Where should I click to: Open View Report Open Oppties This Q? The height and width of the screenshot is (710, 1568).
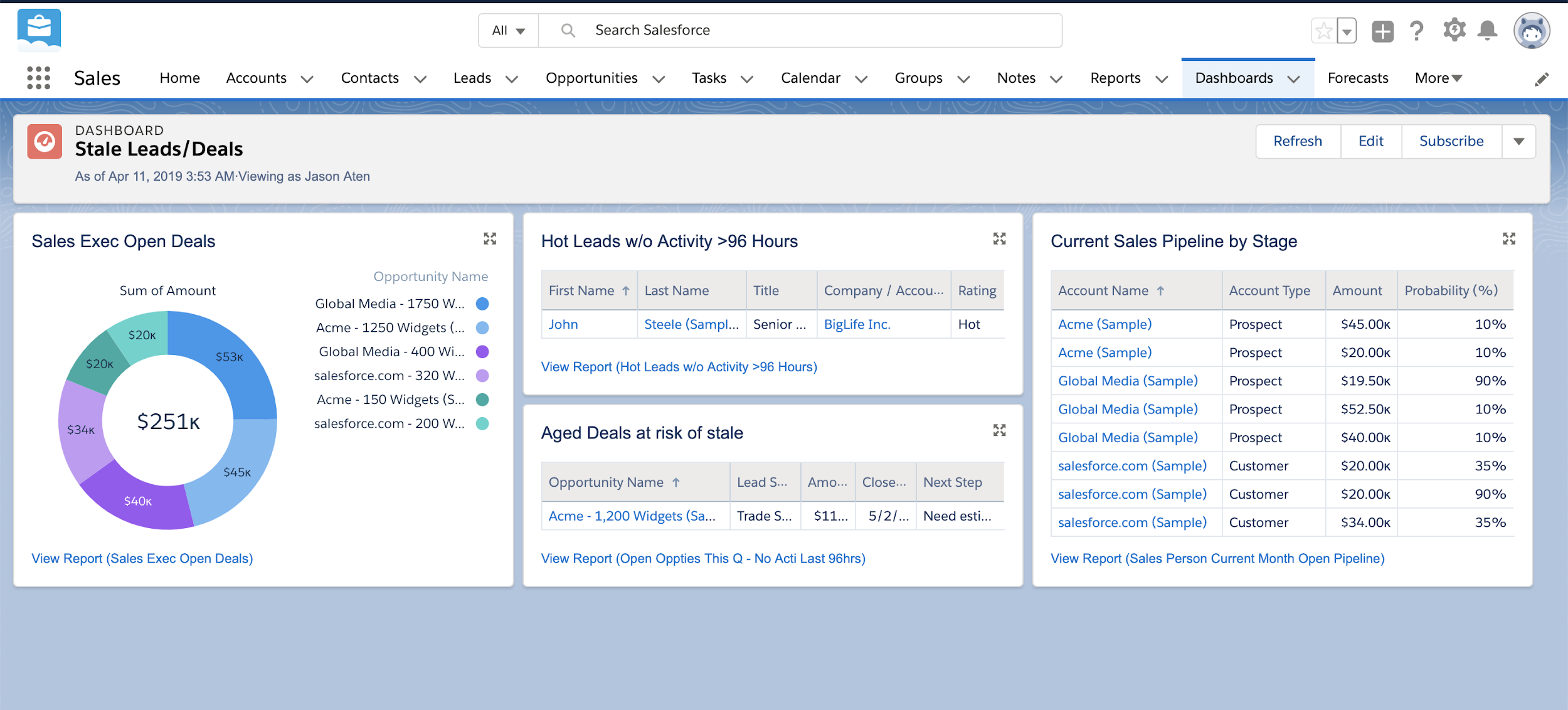point(703,558)
